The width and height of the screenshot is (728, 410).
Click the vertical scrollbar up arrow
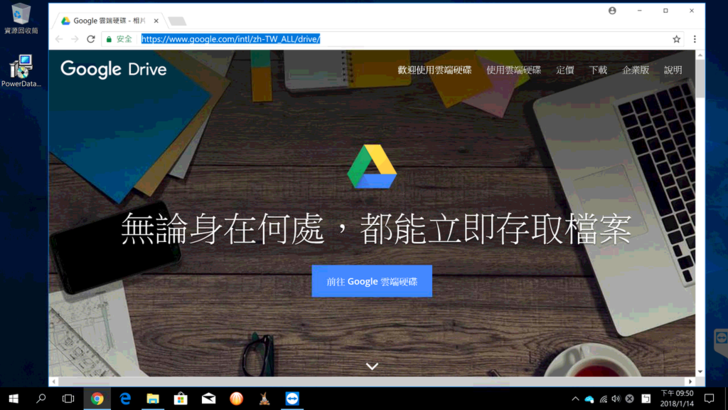700,55
